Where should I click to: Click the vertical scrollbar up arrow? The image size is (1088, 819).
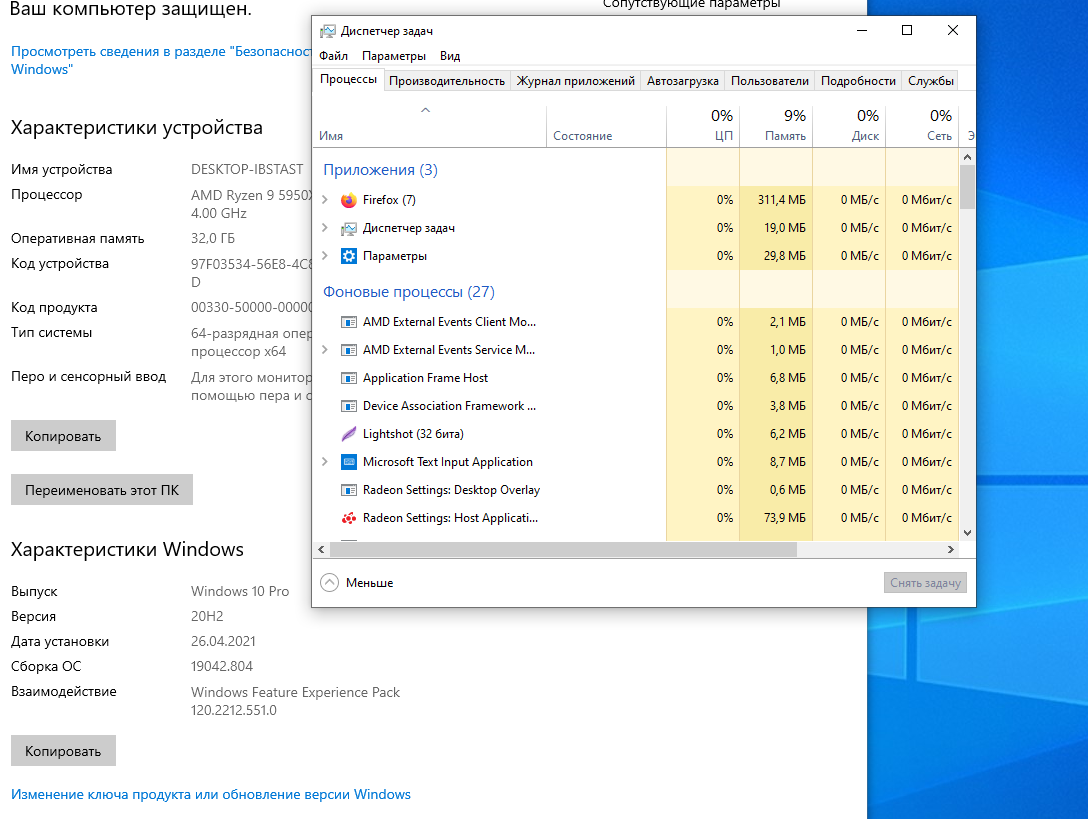pyautogui.click(x=967, y=158)
